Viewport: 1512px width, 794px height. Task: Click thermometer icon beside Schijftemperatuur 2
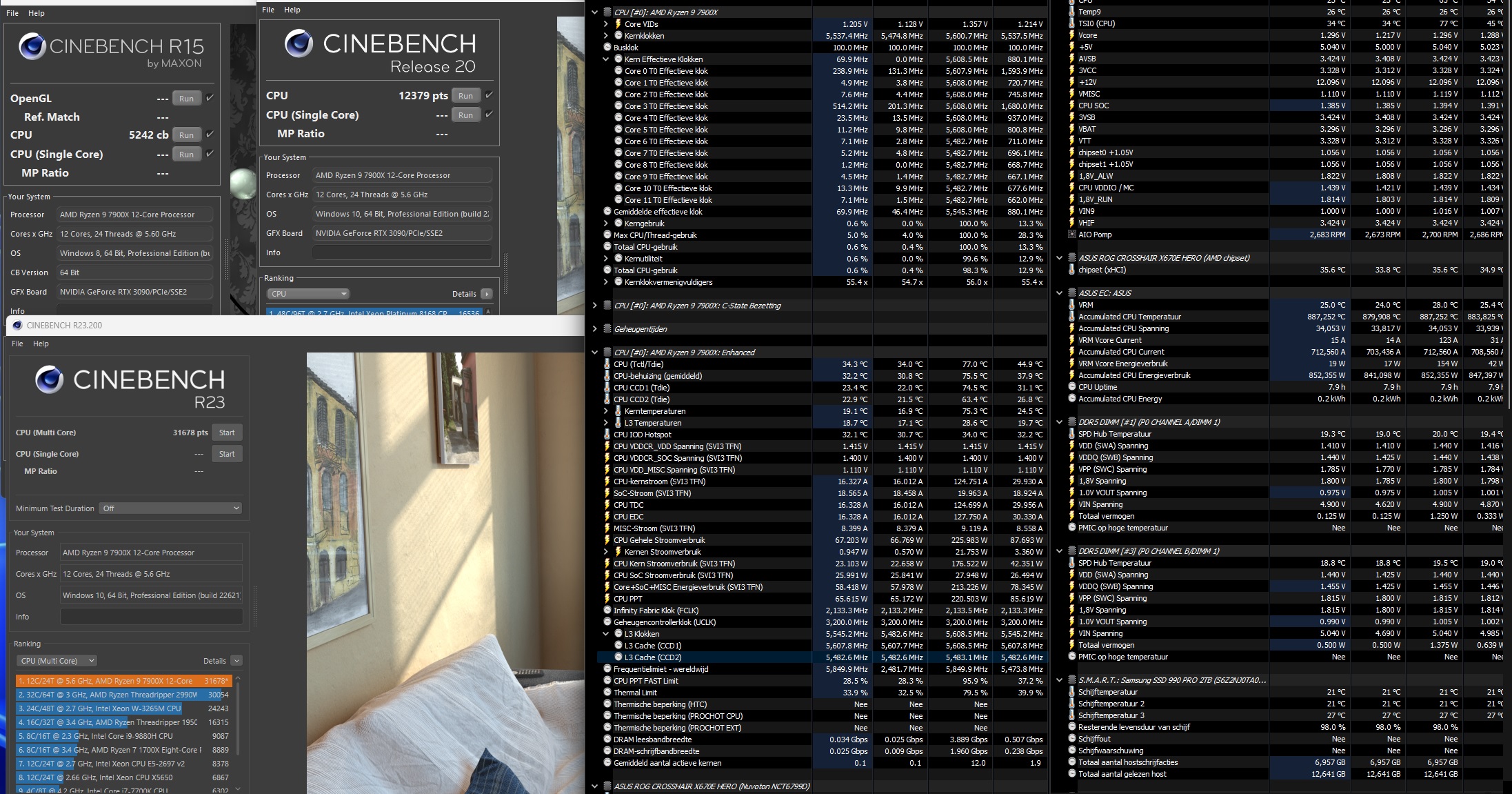(x=1071, y=704)
